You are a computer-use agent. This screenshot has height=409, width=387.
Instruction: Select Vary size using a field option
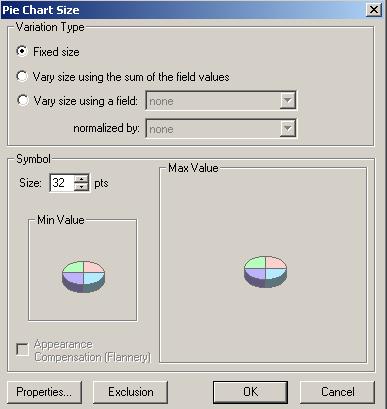[x=22, y=100]
